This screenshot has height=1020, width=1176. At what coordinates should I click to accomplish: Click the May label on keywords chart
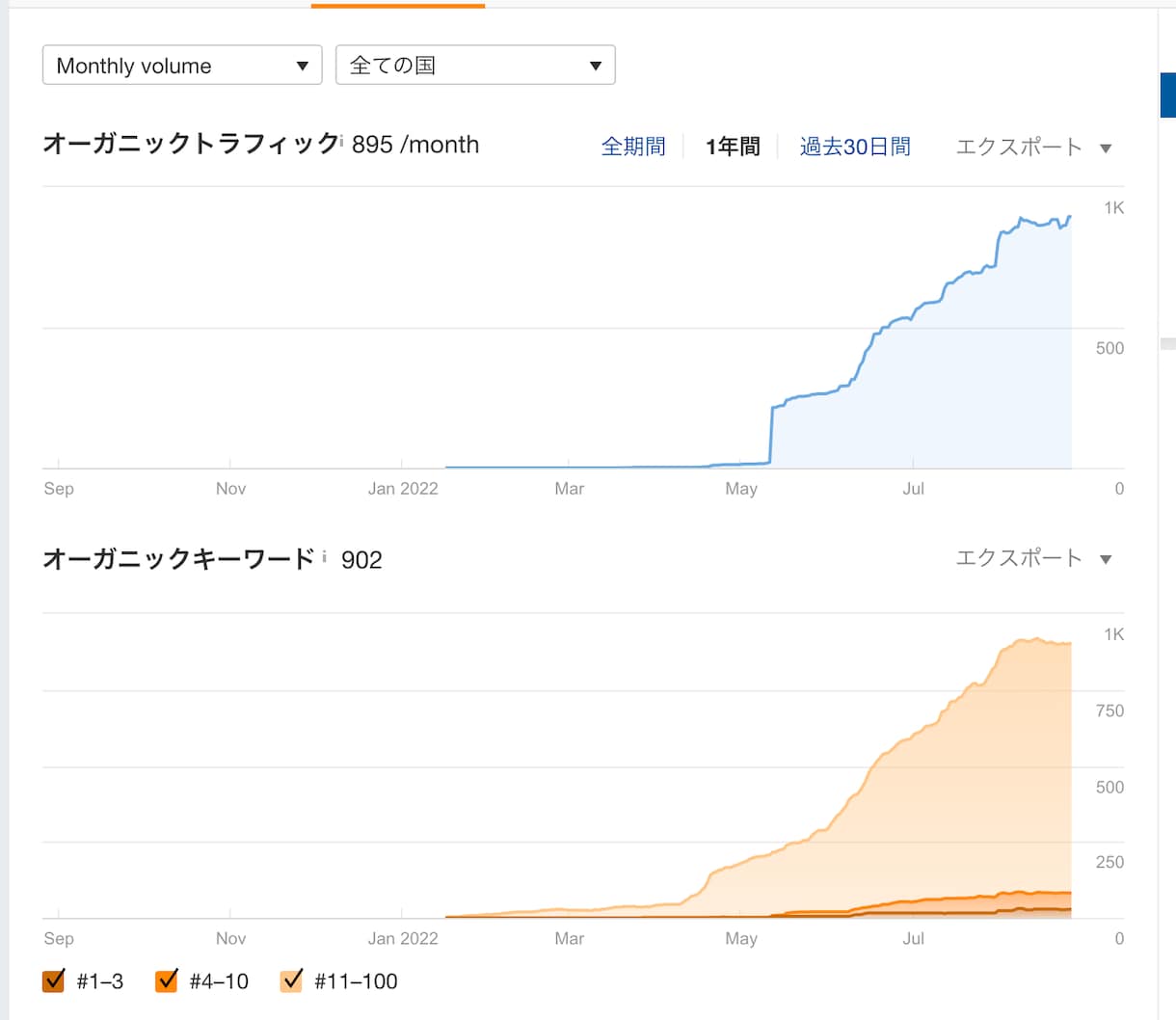[x=741, y=938]
